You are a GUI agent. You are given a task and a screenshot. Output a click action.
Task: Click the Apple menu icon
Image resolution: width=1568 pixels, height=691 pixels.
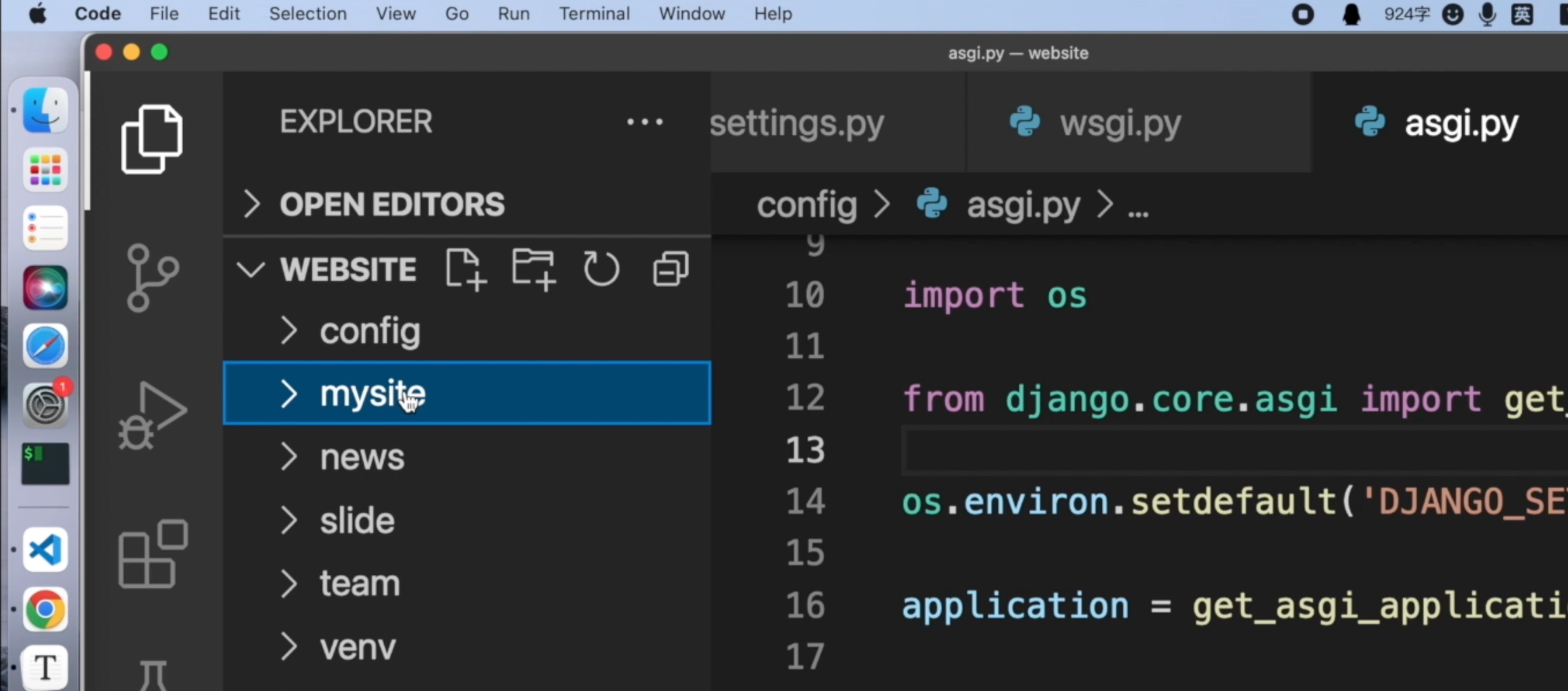click(x=38, y=13)
